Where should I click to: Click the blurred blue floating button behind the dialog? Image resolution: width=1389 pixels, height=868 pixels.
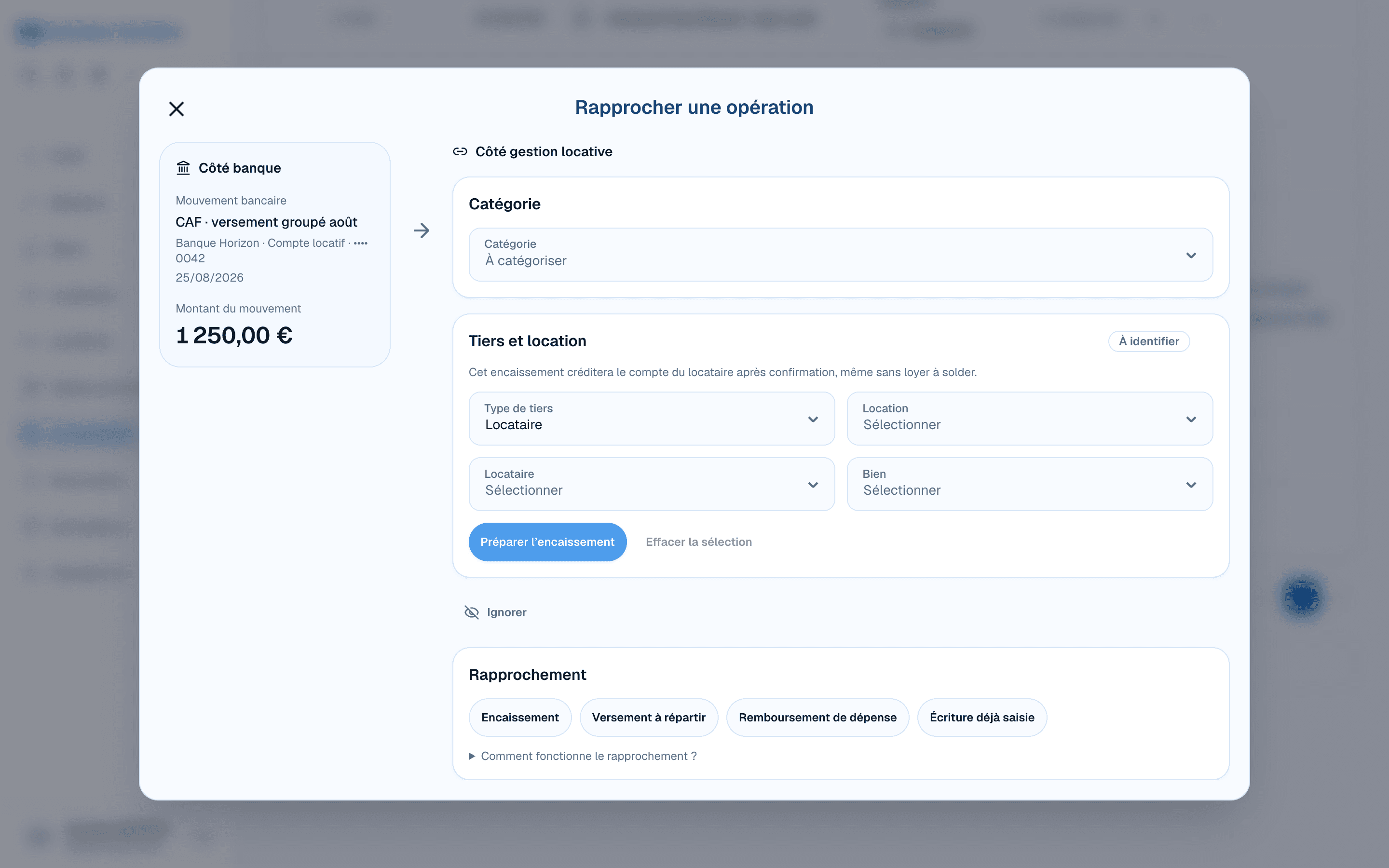point(1302,597)
